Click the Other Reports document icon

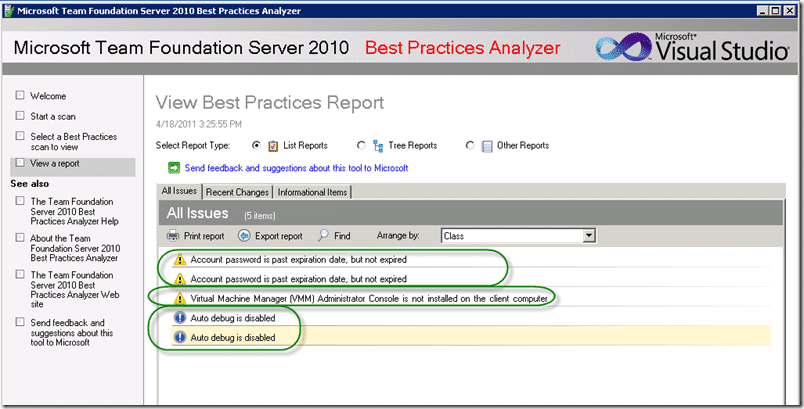pos(487,146)
